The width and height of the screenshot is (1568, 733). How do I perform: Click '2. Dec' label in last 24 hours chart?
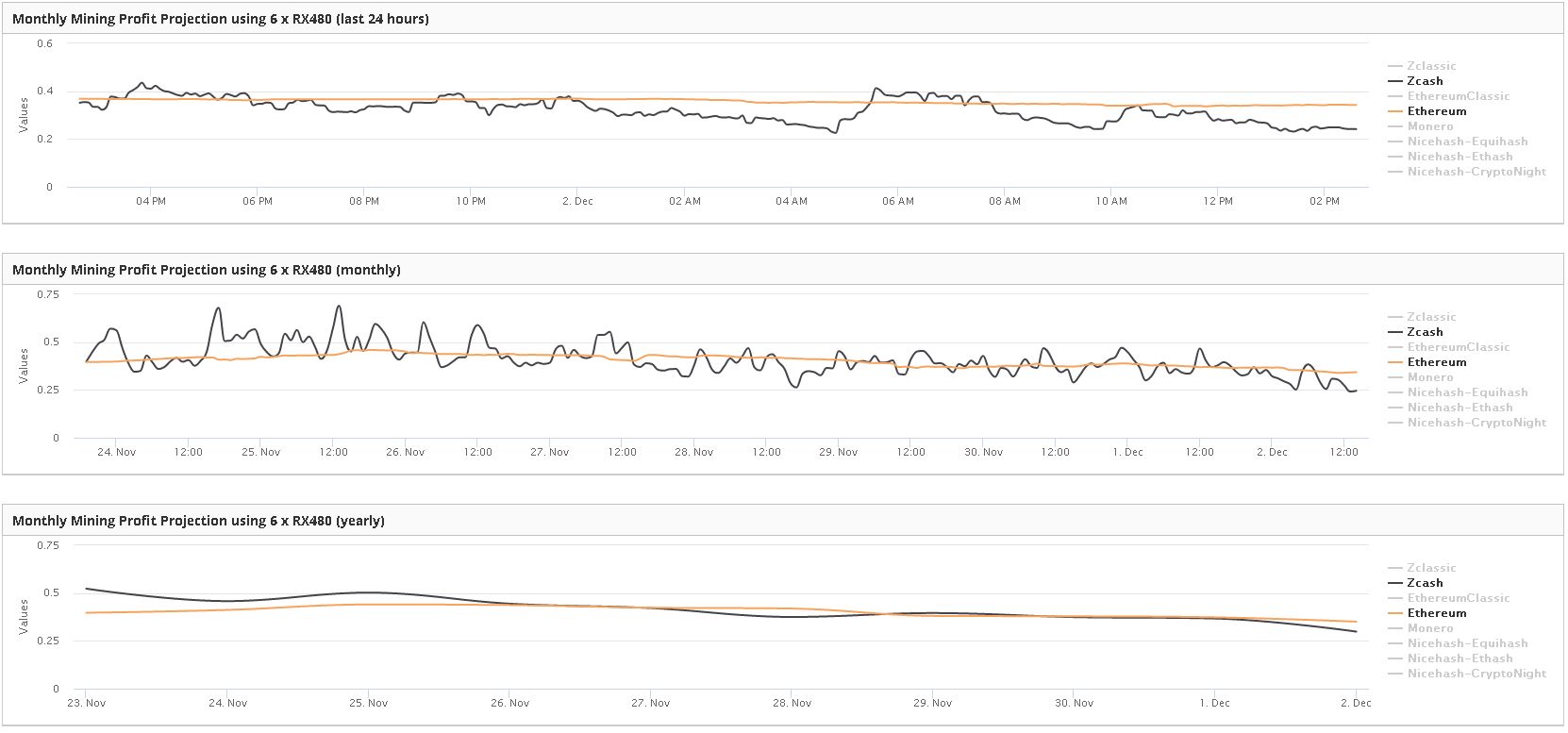[577, 202]
